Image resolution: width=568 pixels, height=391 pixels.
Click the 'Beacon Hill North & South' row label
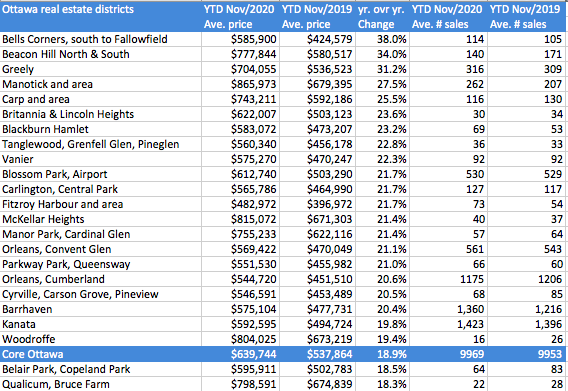pyautogui.click(x=101, y=54)
